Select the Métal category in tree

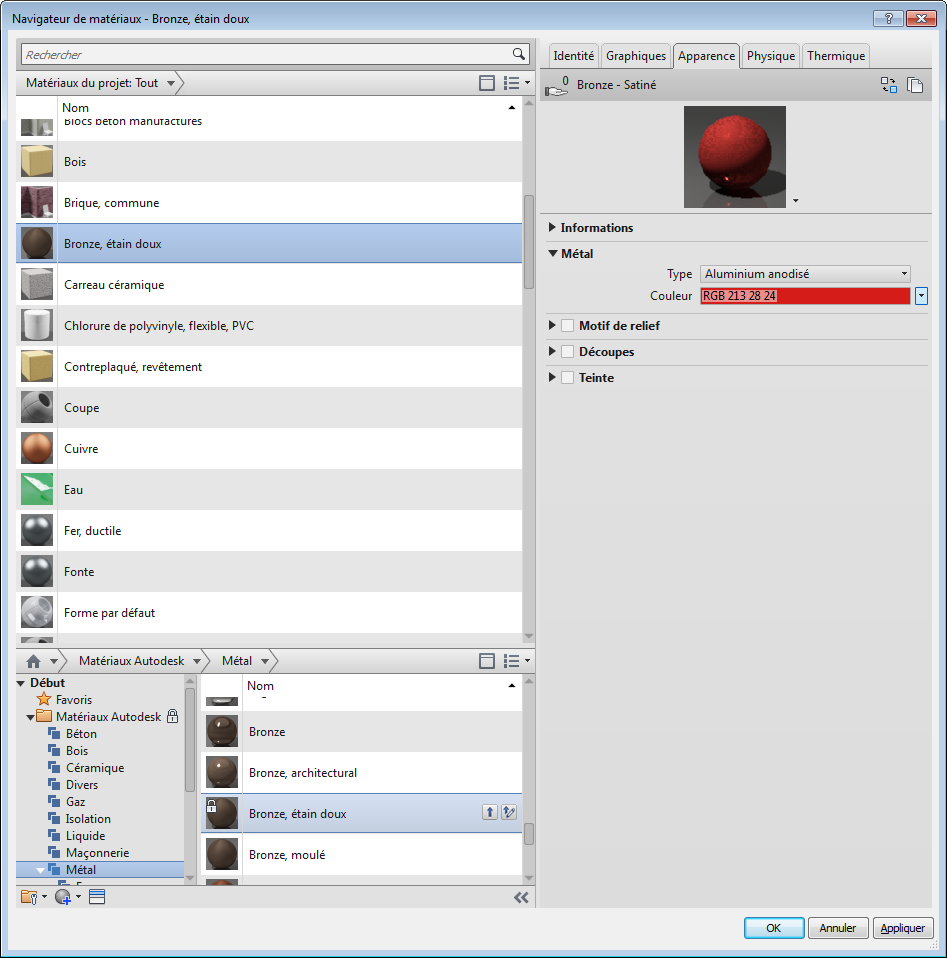point(100,869)
